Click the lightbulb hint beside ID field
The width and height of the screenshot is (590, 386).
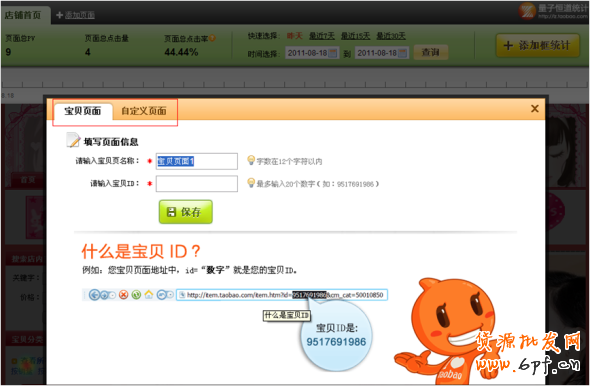(251, 183)
